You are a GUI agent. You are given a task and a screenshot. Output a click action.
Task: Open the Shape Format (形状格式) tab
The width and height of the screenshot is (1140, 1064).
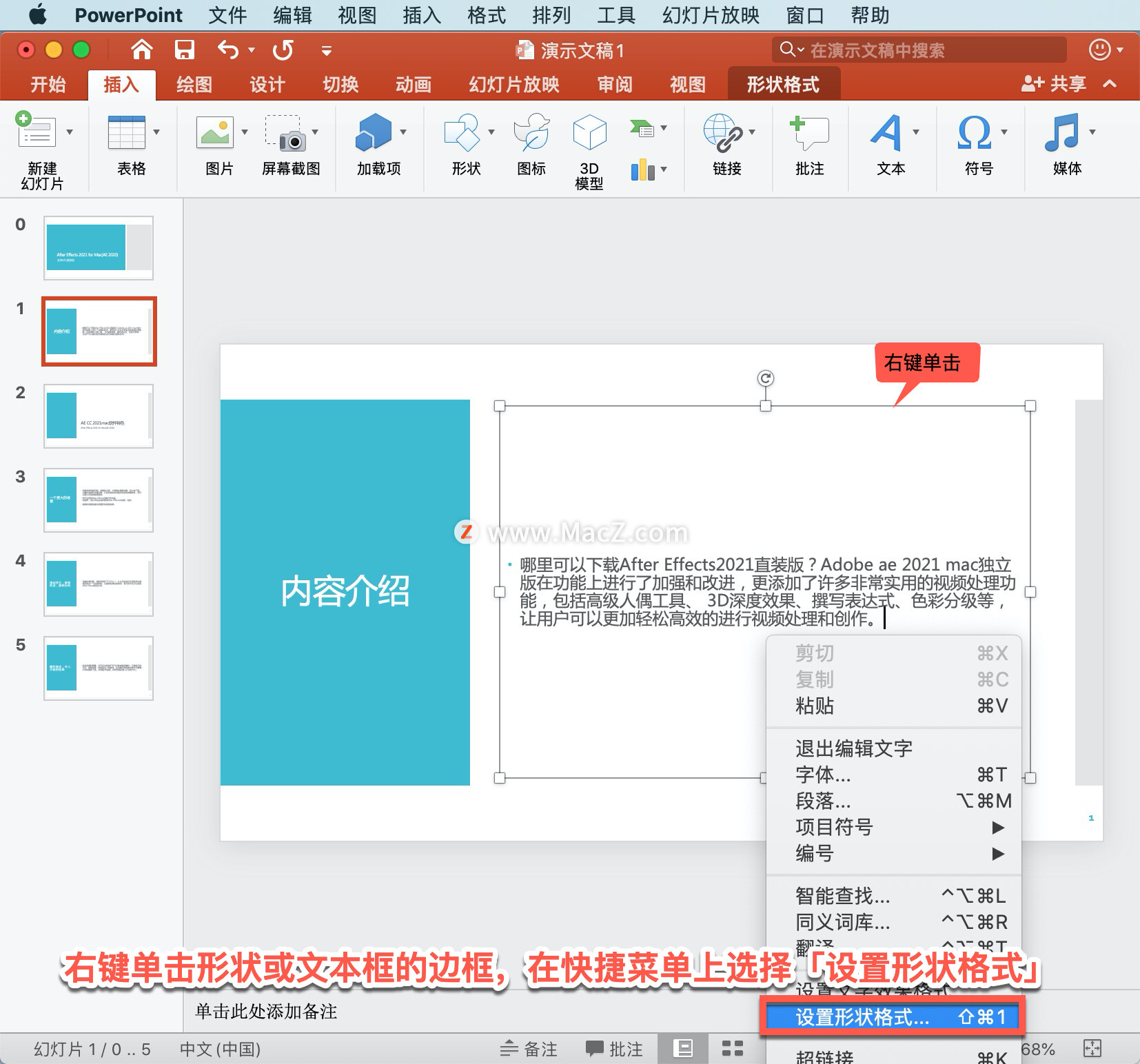784,85
